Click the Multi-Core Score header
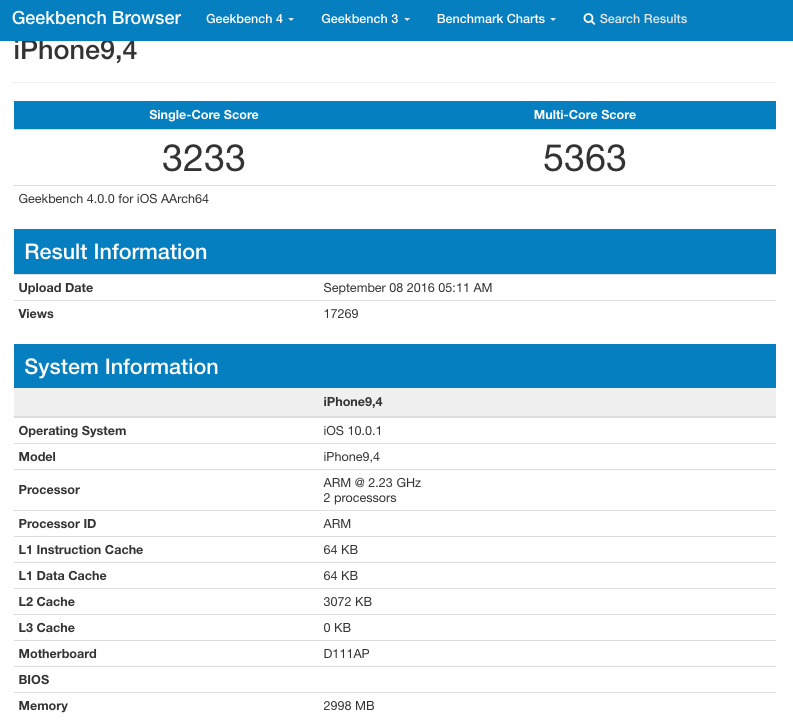 pos(585,115)
